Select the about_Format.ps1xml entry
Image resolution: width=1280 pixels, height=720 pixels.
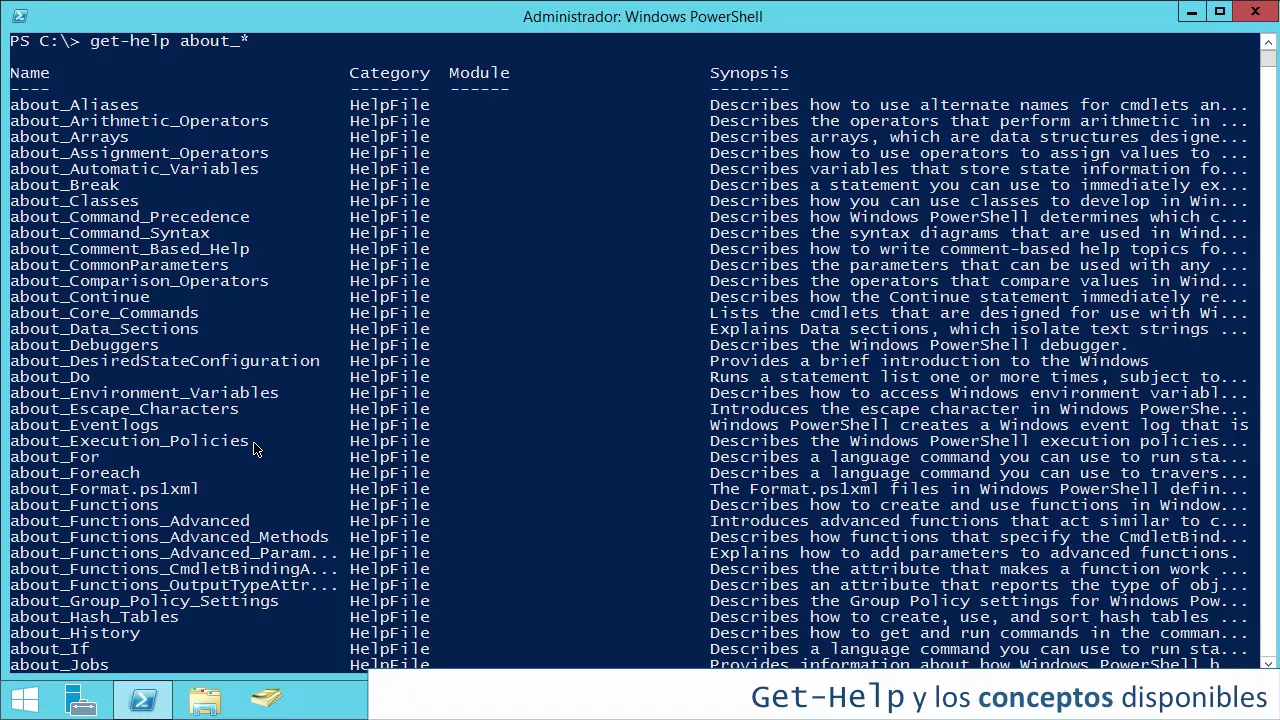point(104,489)
